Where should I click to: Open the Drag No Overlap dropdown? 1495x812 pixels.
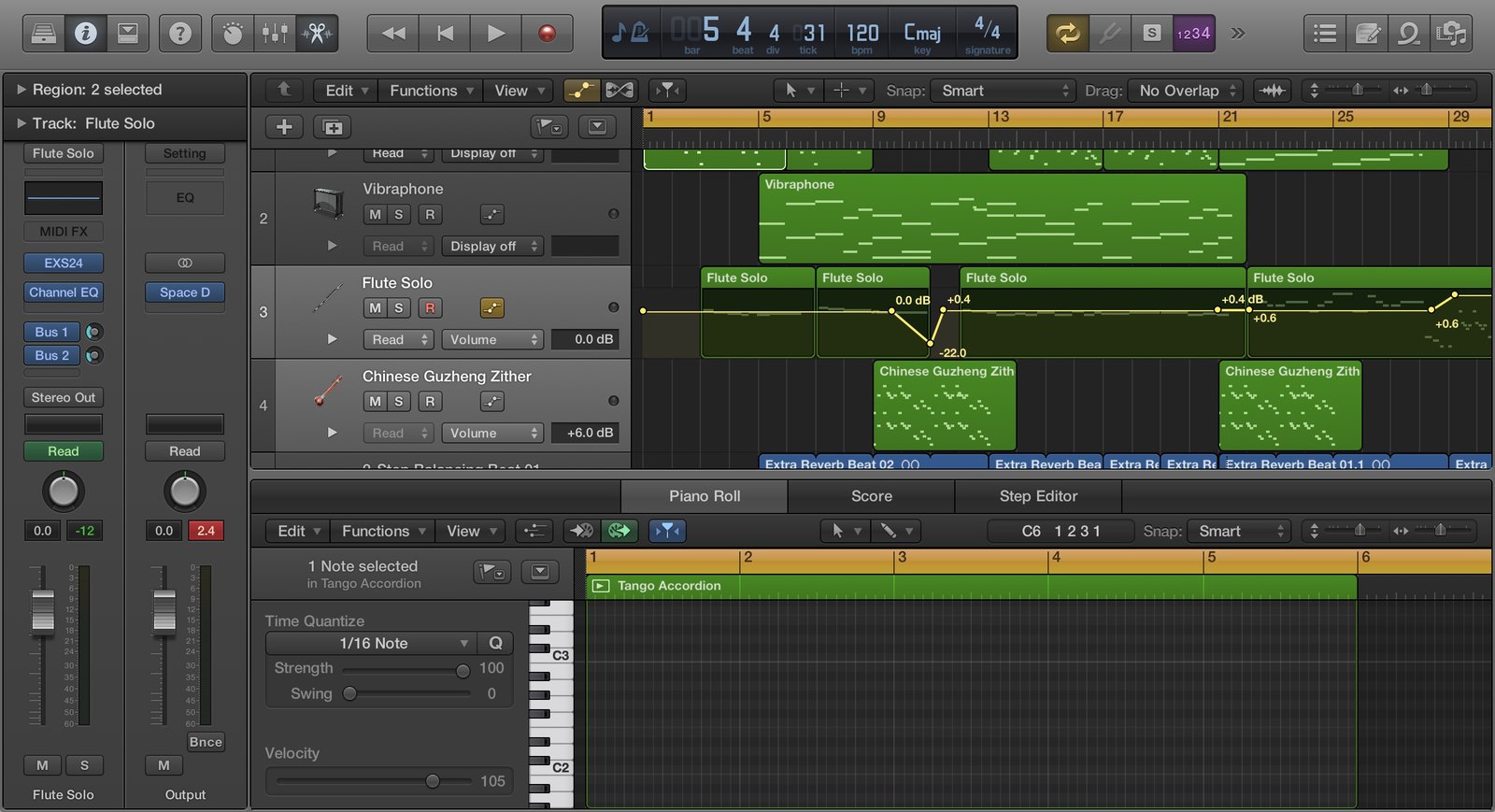coord(1186,91)
